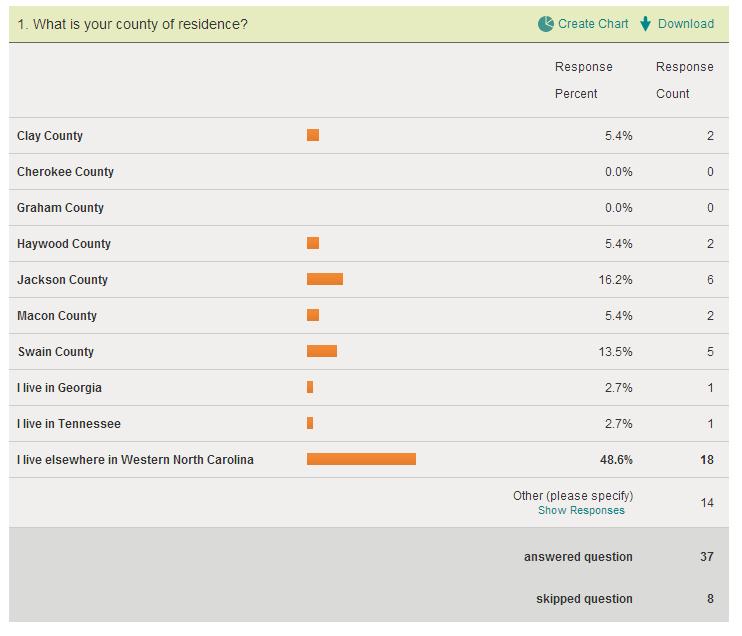Click the small Georgia response bar
Viewport: 742px width, 636px height.
click(310, 387)
